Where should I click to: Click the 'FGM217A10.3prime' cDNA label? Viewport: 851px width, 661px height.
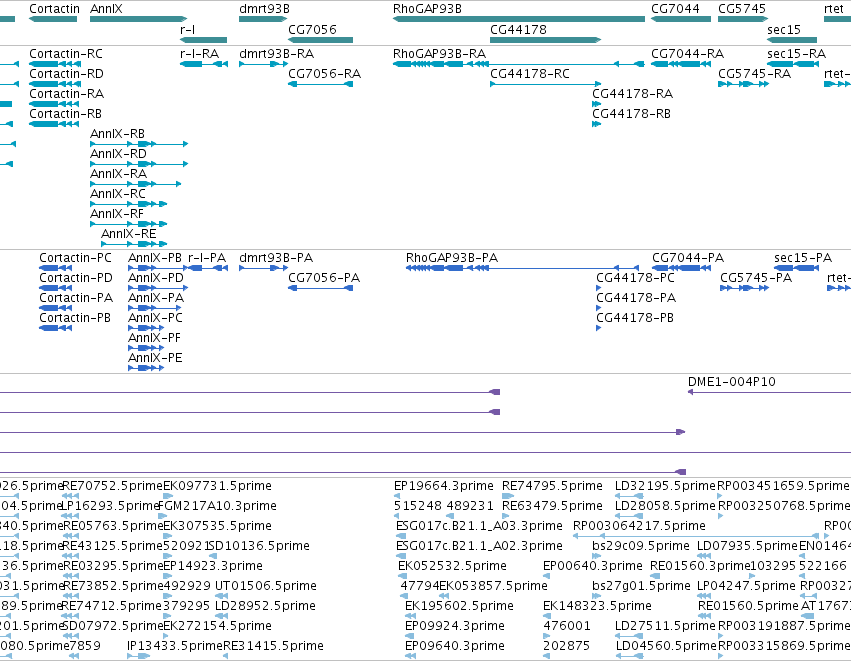(217, 506)
